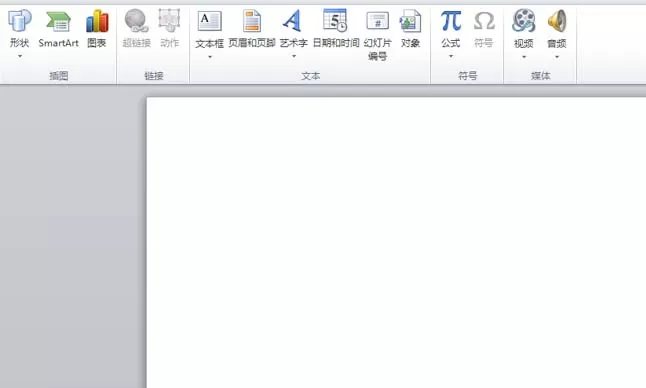Insert 幻灯片编号 slide number
The width and height of the screenshot is (646, 388).
pos(378,35)
